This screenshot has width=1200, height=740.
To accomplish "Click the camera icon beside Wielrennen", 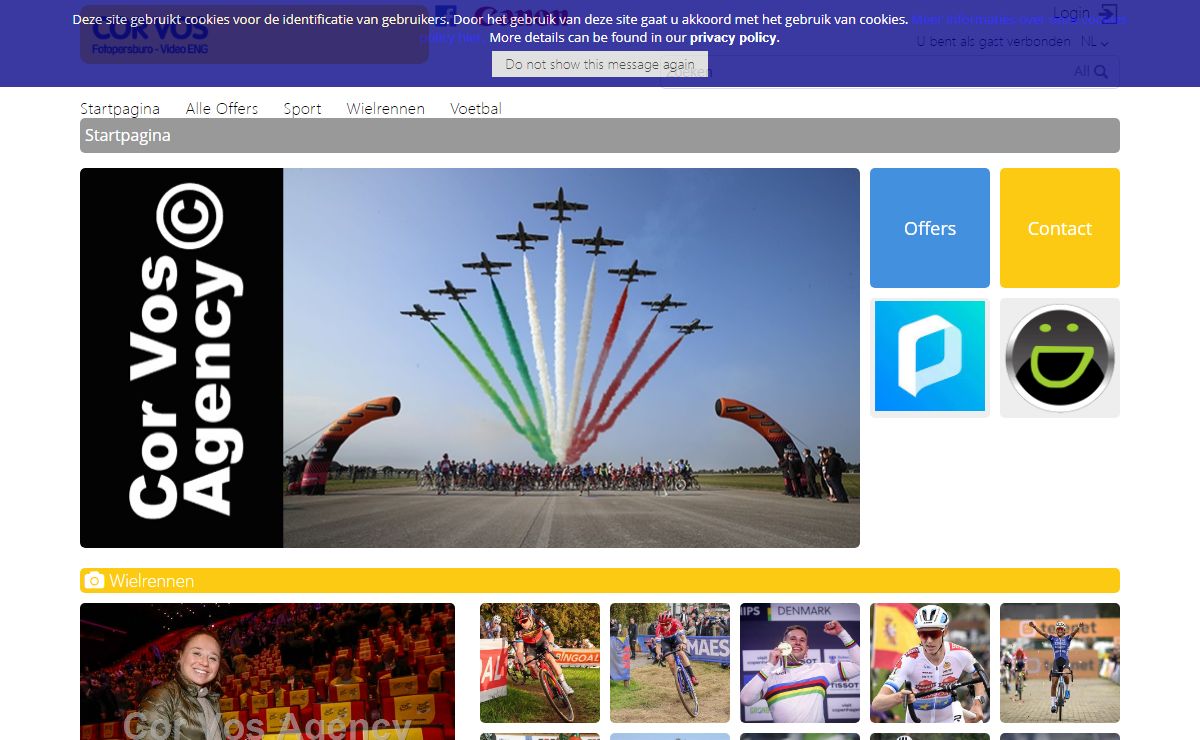I will point(94,580).
